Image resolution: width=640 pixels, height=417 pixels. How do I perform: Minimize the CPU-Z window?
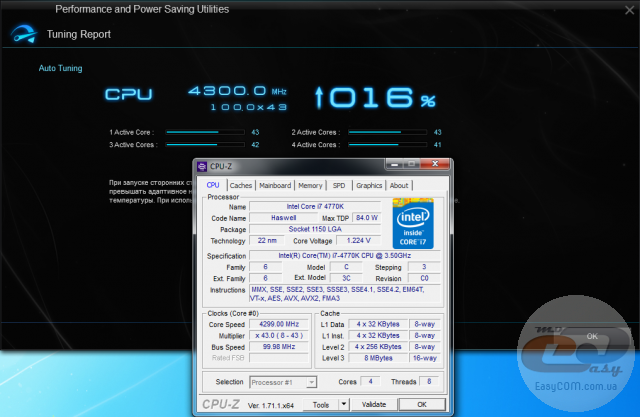pyautogui.click(x=394, y=164)
